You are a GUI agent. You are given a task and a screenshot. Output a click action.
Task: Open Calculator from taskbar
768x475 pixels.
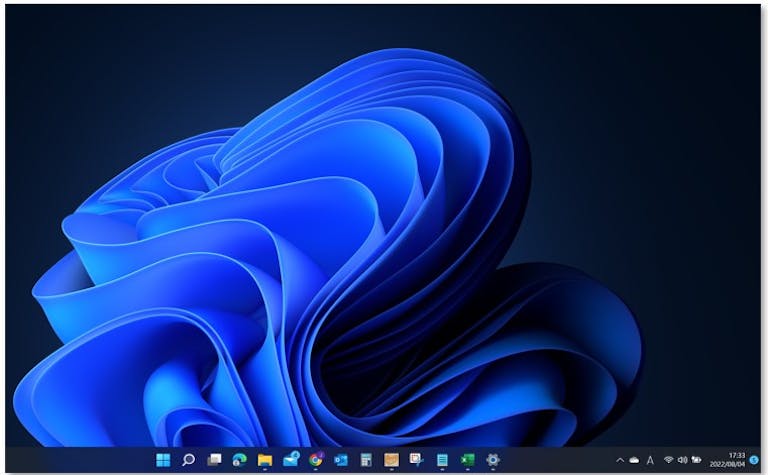point(366,460)
